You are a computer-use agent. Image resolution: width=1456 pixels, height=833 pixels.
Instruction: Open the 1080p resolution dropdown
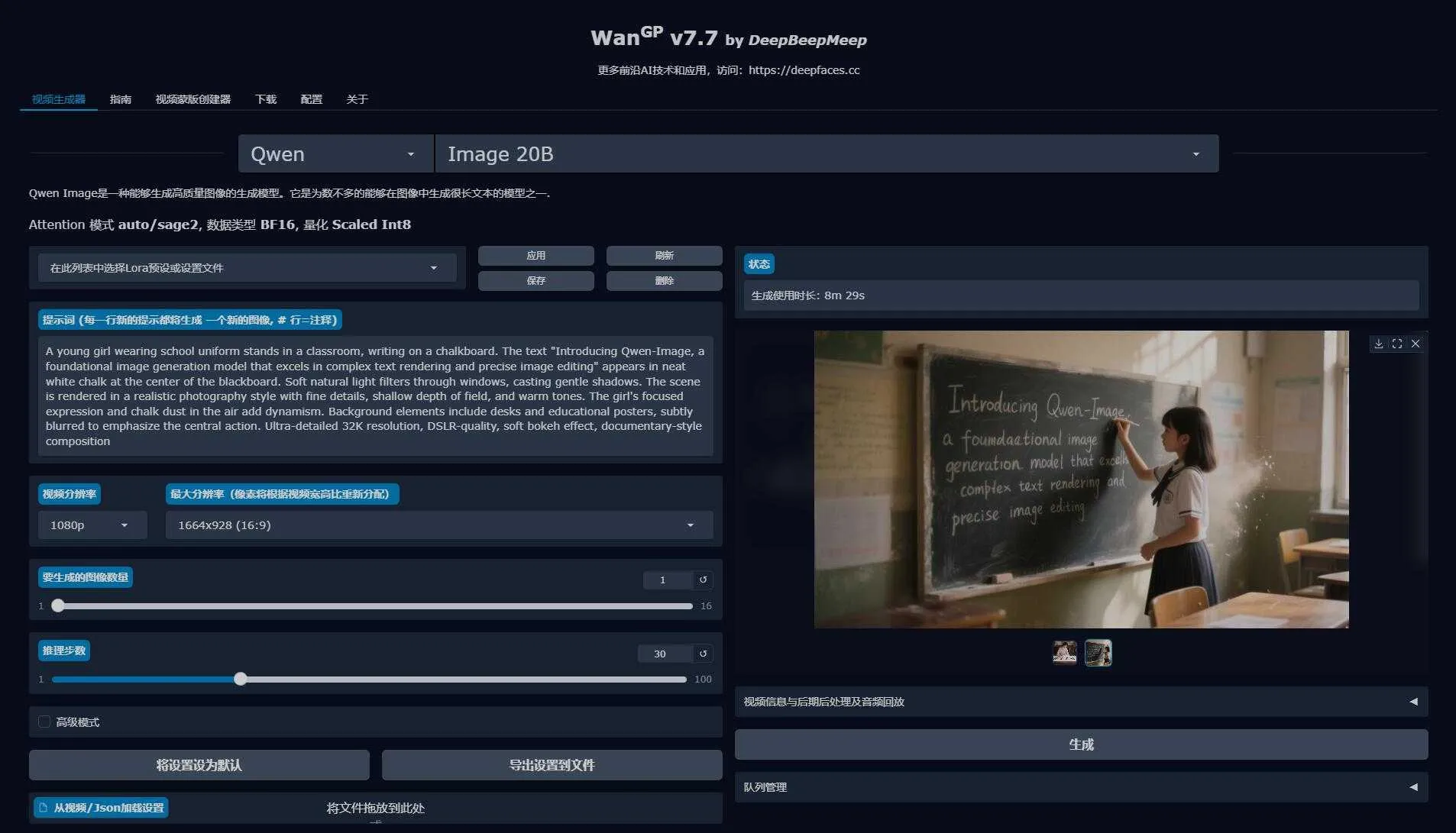(x=92, y=525)
